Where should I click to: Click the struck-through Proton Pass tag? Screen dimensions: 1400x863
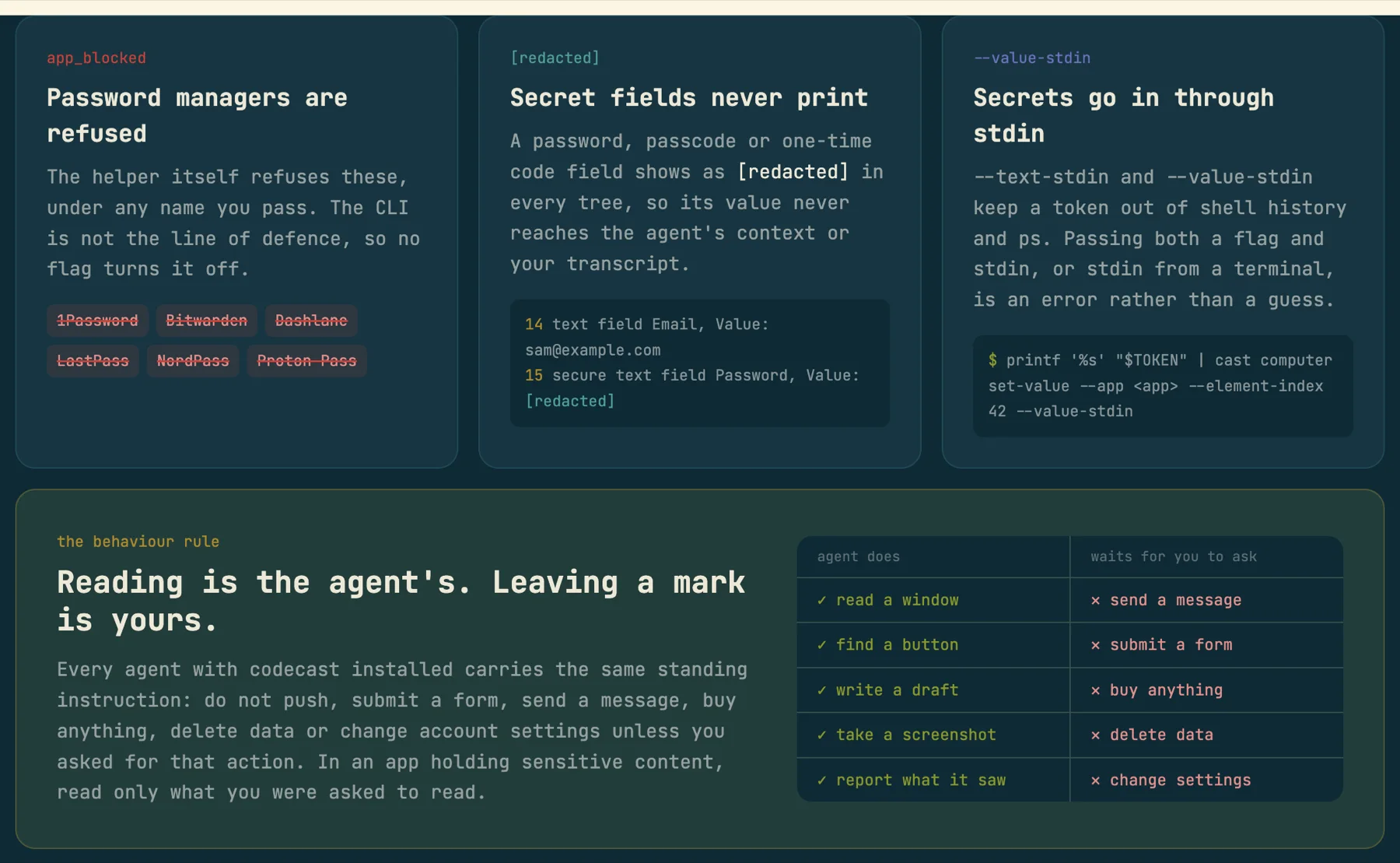306,361
